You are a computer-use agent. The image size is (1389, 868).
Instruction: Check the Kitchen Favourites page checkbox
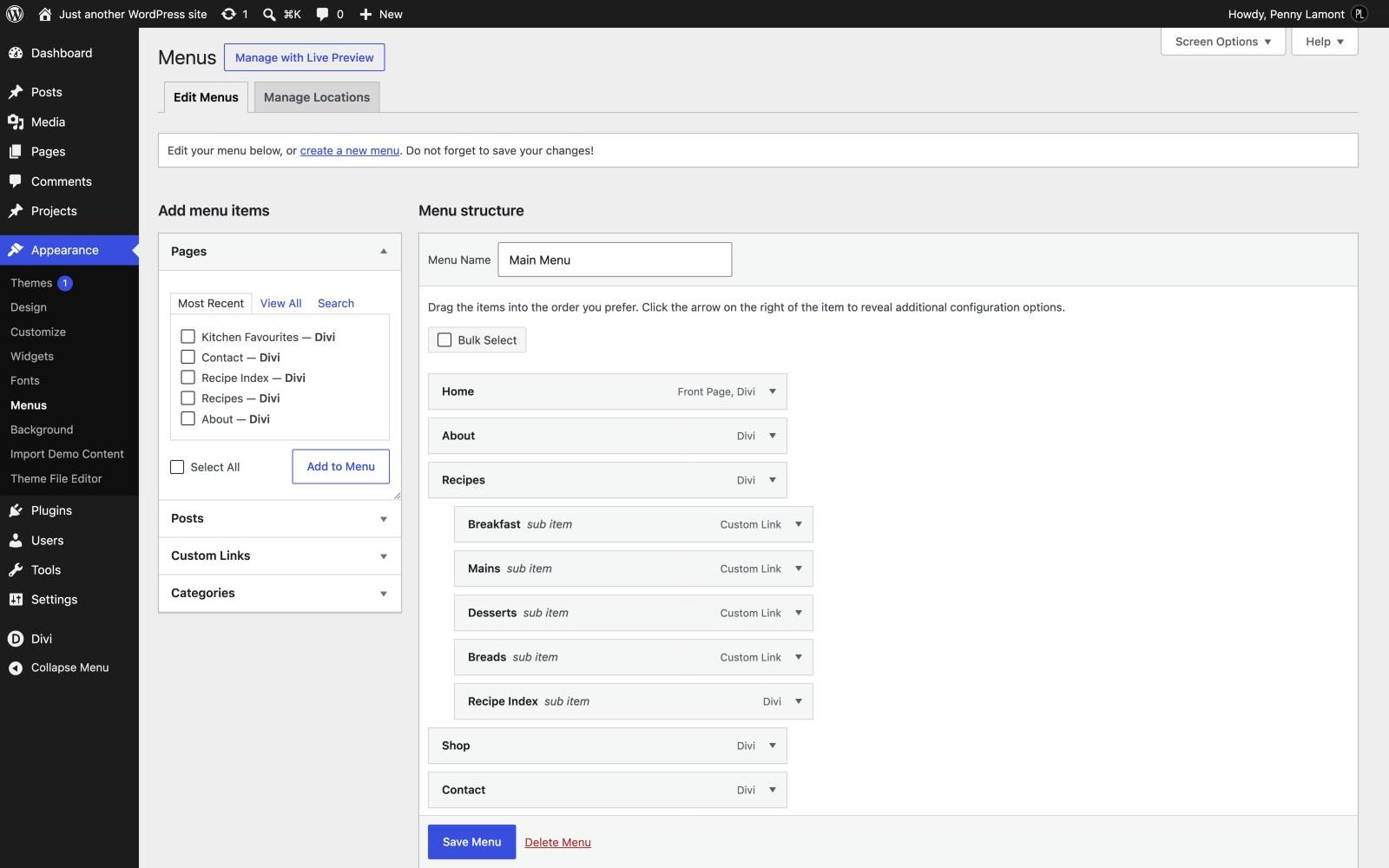pos(188,336)
